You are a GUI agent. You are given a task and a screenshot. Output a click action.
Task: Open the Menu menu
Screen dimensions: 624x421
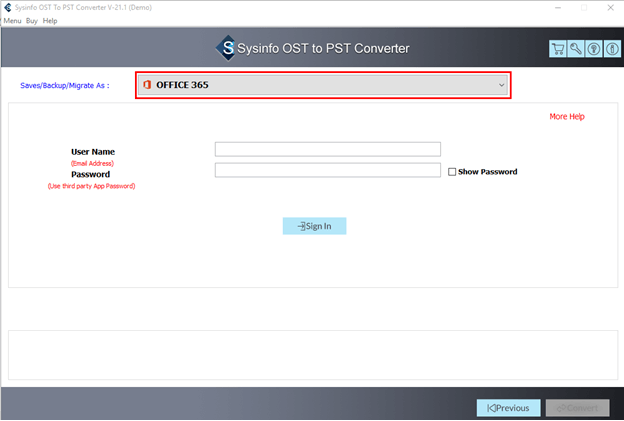(12, 21)
